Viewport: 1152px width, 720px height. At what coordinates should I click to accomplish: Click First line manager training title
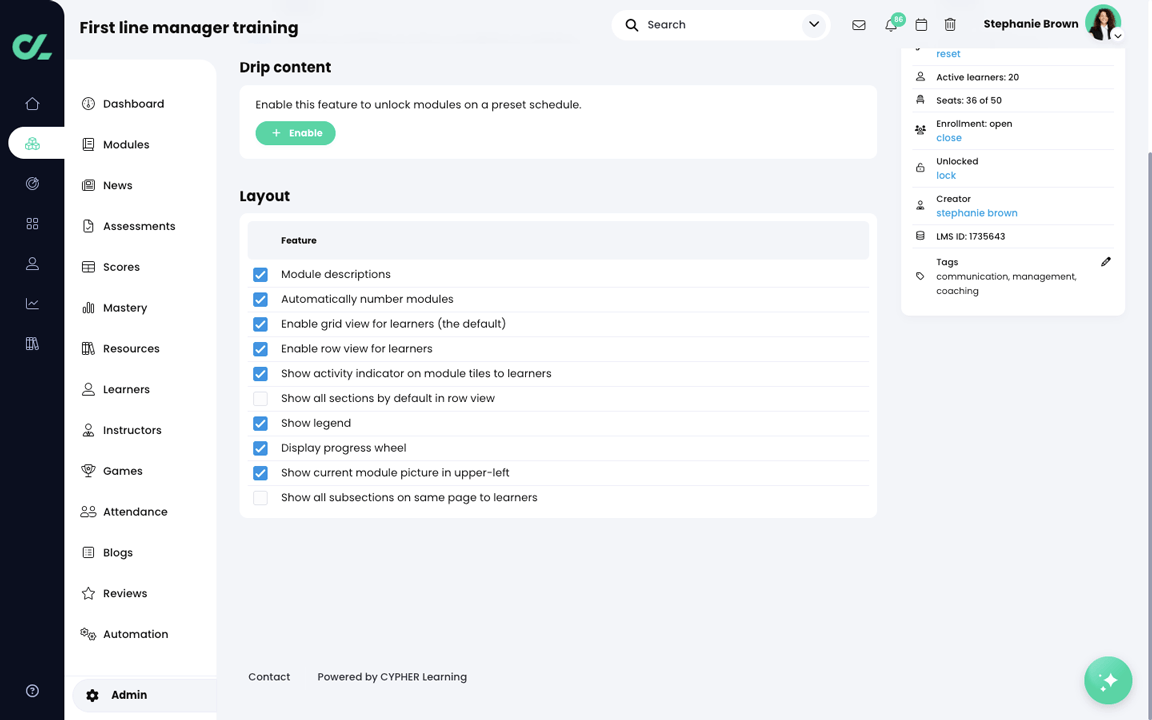pos(189,28)
